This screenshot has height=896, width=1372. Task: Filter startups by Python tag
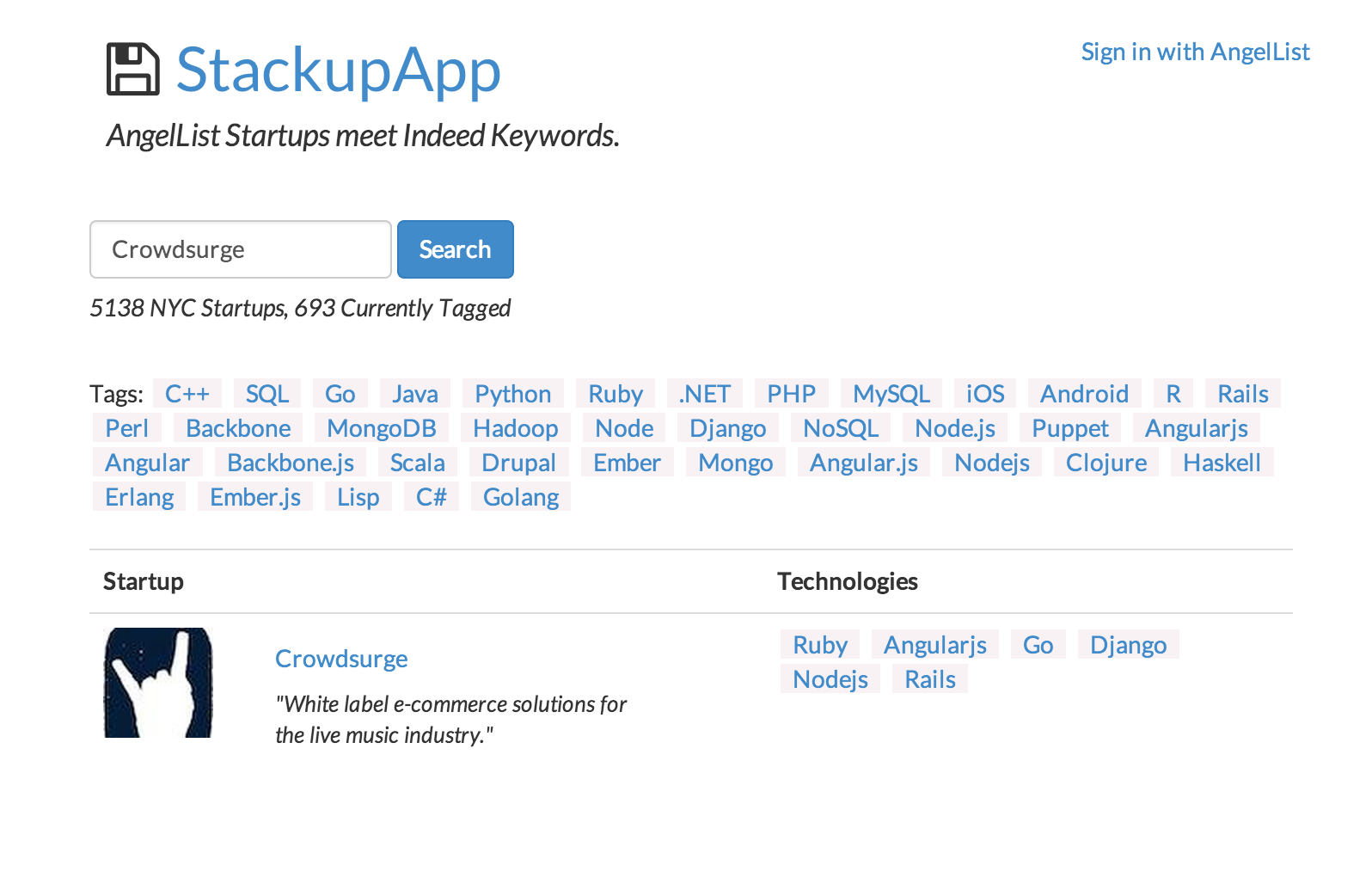coord(513,394)
